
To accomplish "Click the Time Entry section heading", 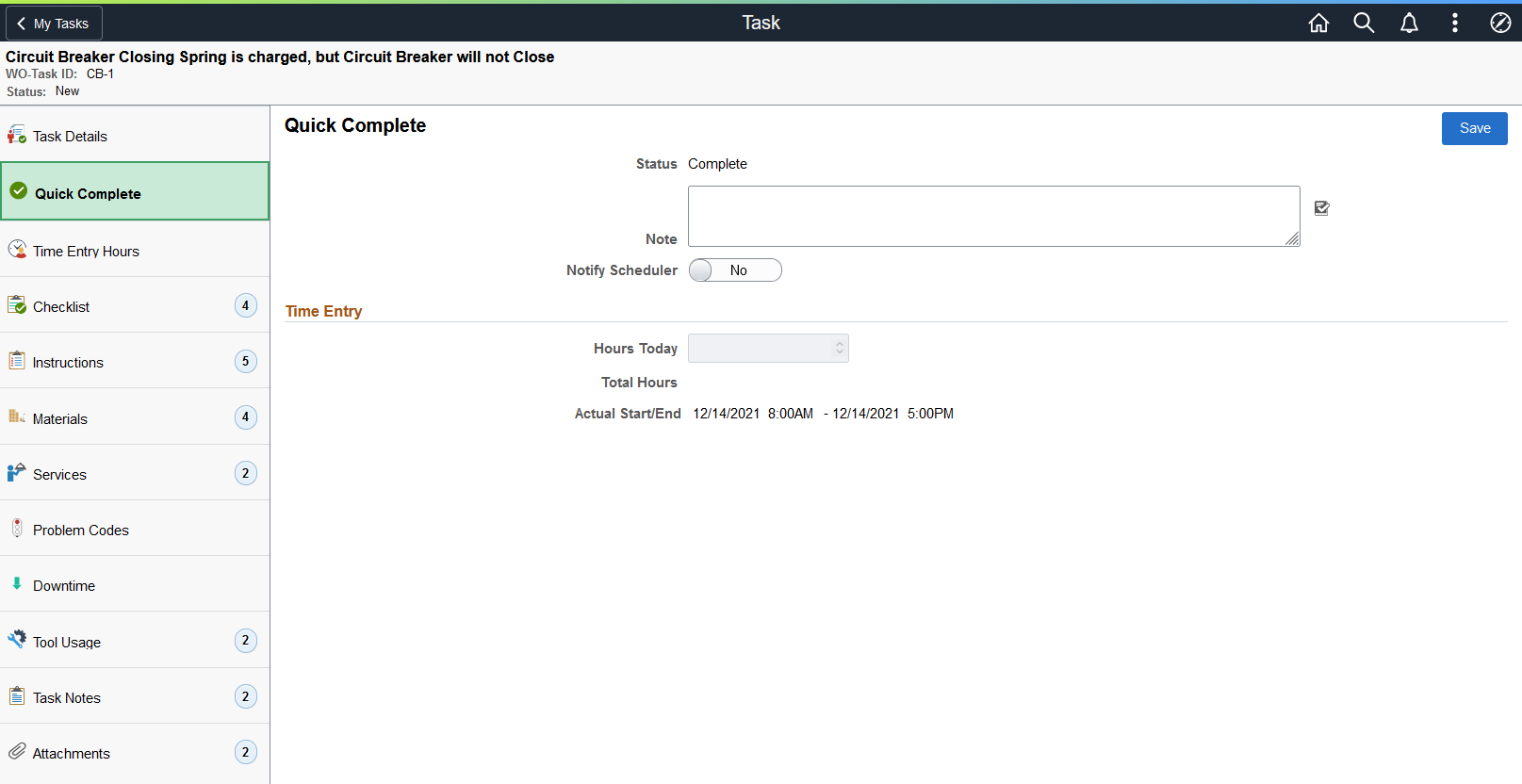I will [x=323, y=311].
